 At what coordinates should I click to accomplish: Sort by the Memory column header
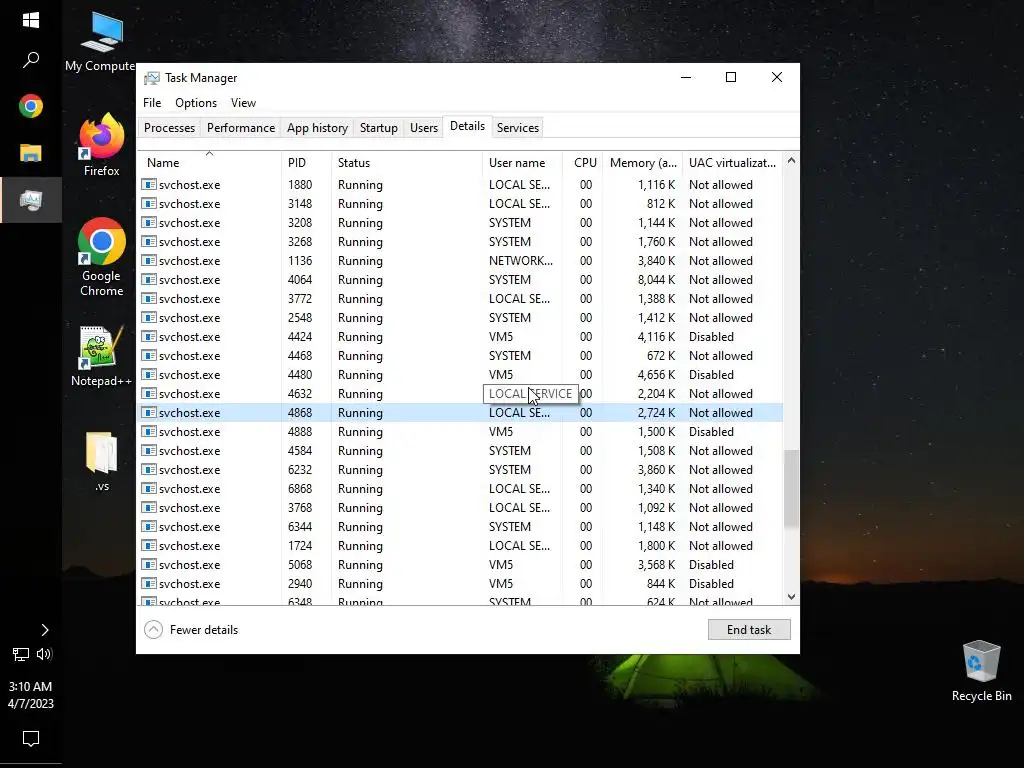pyautogui.click(x=643, y=163)
